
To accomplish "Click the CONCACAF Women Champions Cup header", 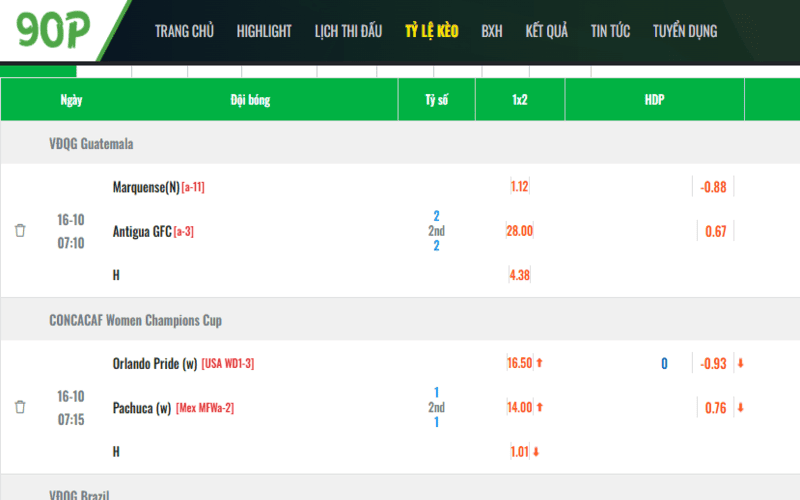I will [x=135, y=320].
